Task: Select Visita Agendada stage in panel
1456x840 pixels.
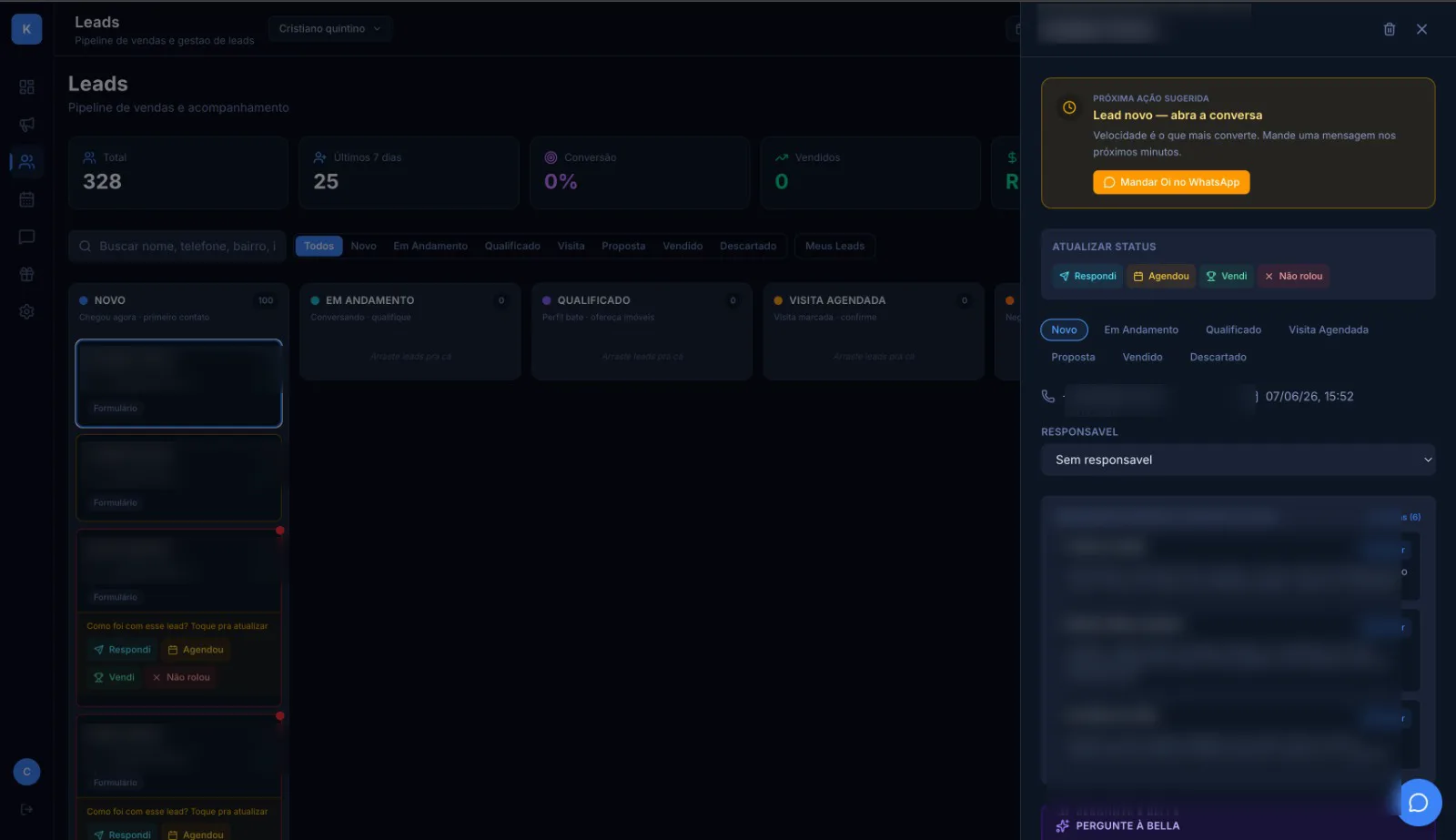Action: coord(1328,329)
